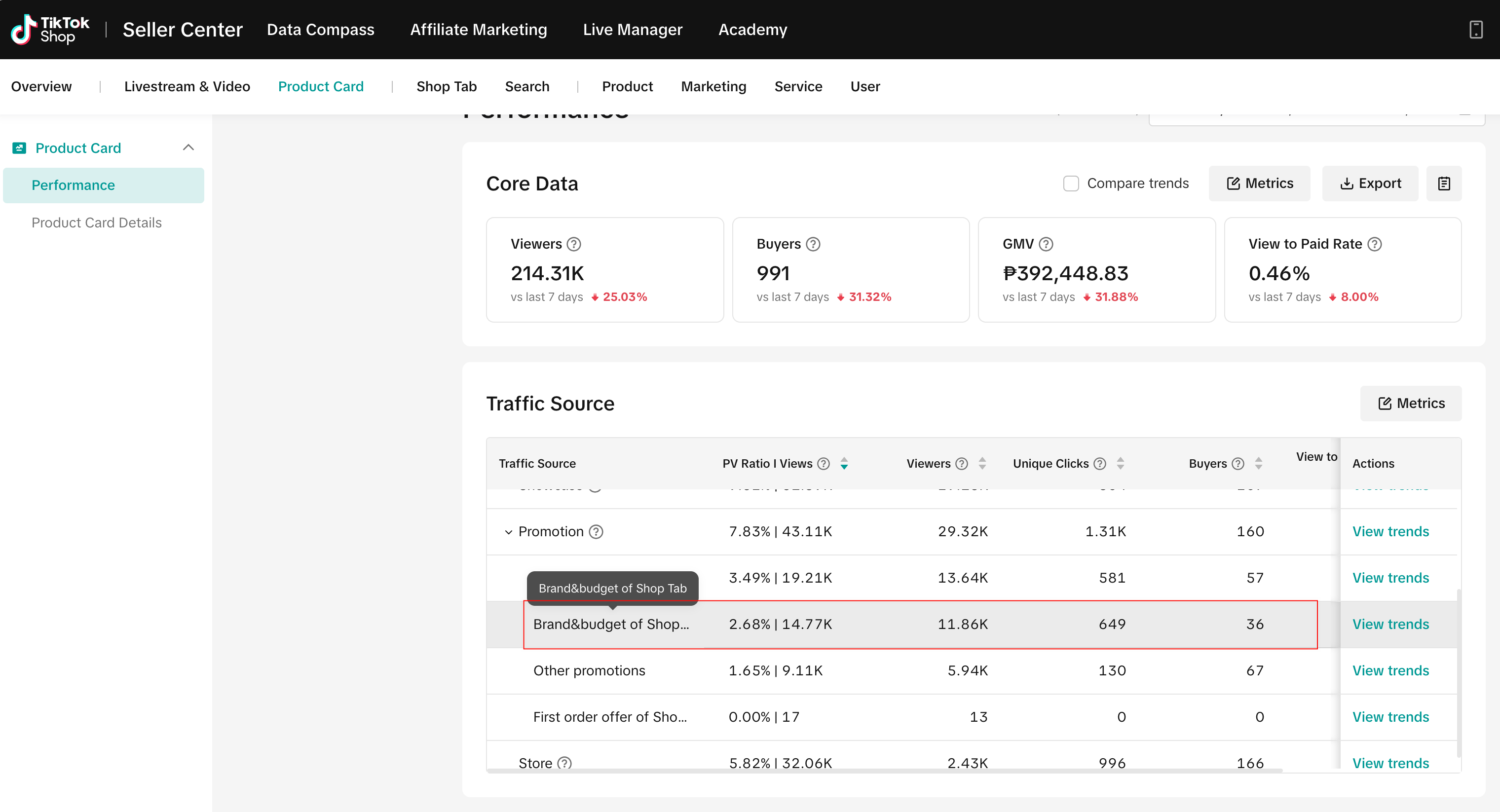Viewport: 1500px width, 812px height.
Task: Collapse the Promotion row chevron
Action: 508,532
